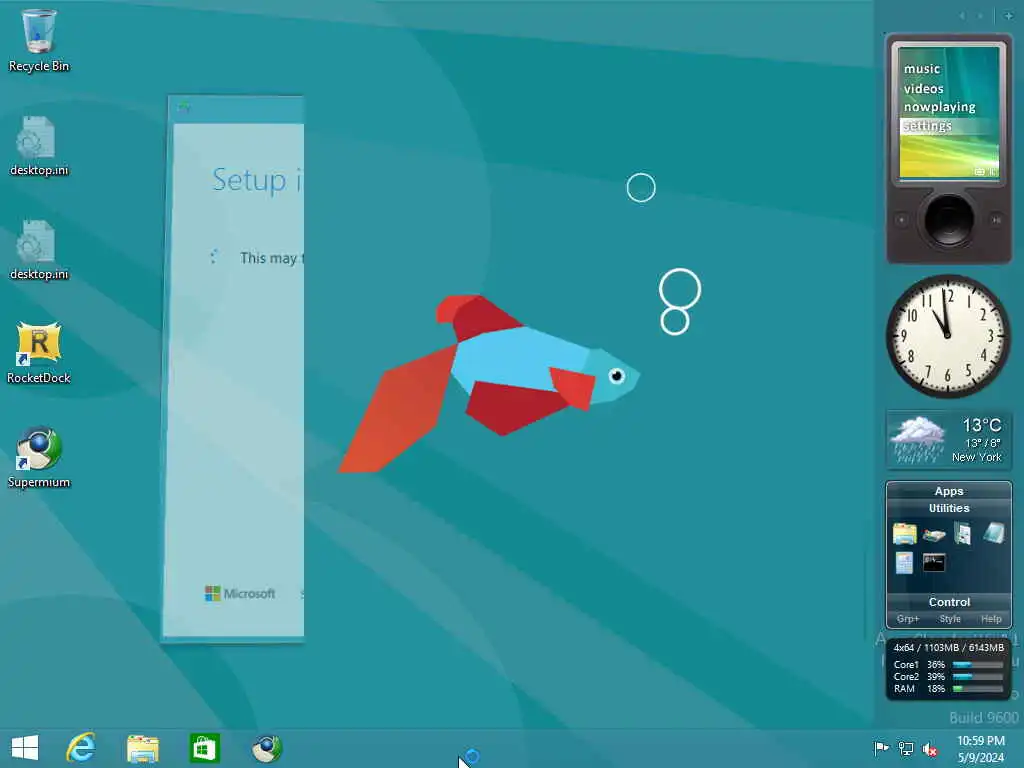This screenshot has height=768, width=1024.
Task: Select the lower desktop.ini file above RocketDock
Action: click(39, 250)
